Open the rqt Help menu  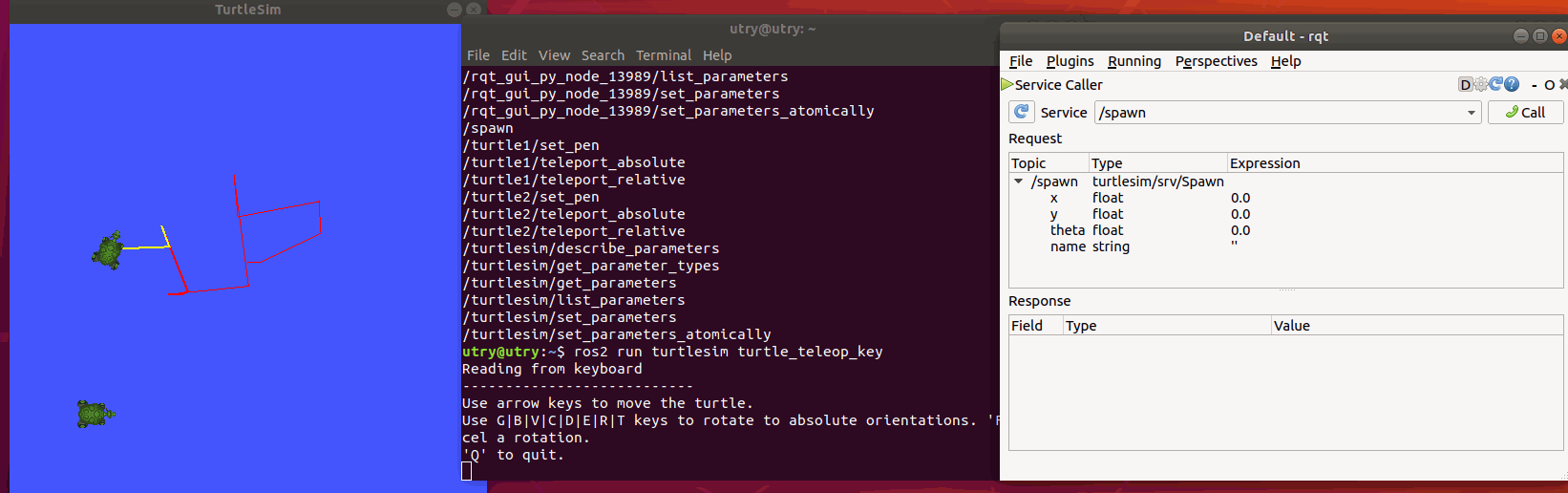1285,61
